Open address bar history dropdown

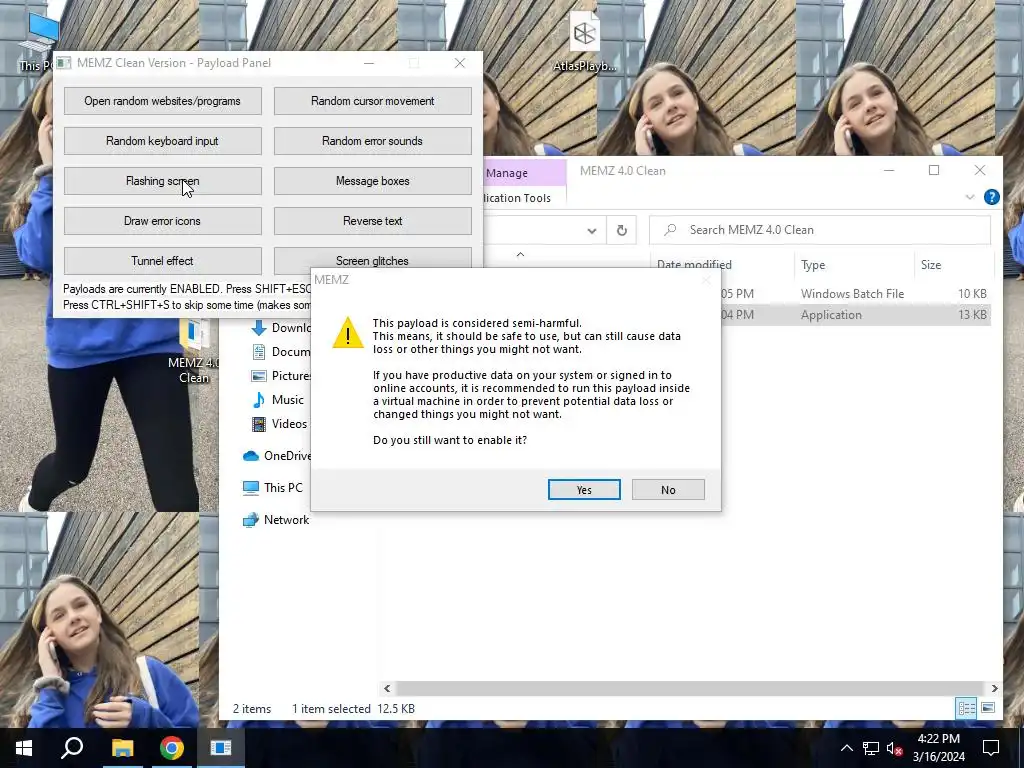click(592, 231)
